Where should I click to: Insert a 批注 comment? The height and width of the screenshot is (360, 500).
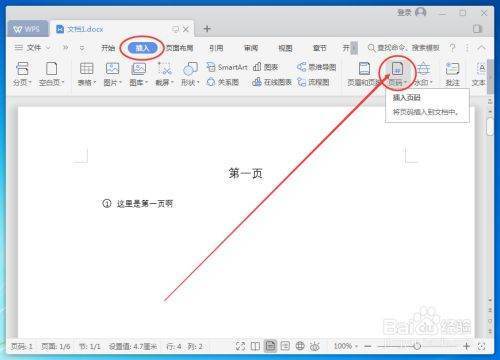[x=453, y=74]
